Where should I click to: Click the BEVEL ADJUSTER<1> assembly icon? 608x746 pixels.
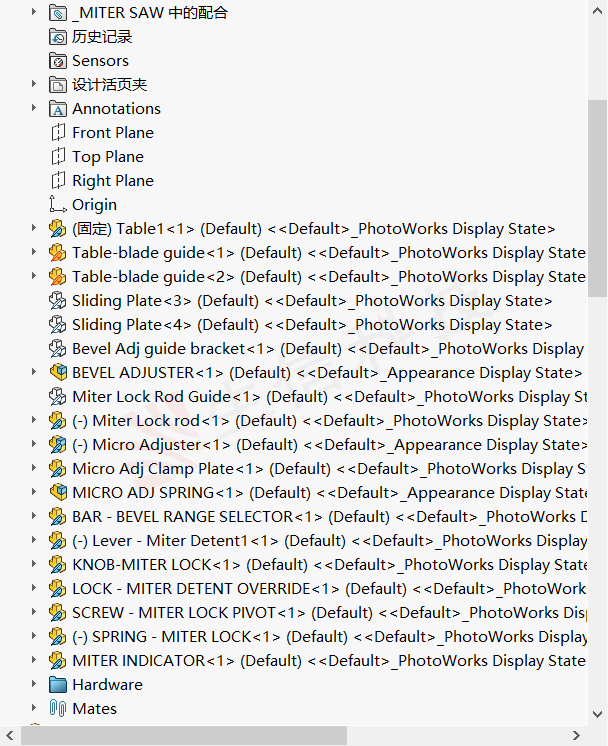click(58, 373)
